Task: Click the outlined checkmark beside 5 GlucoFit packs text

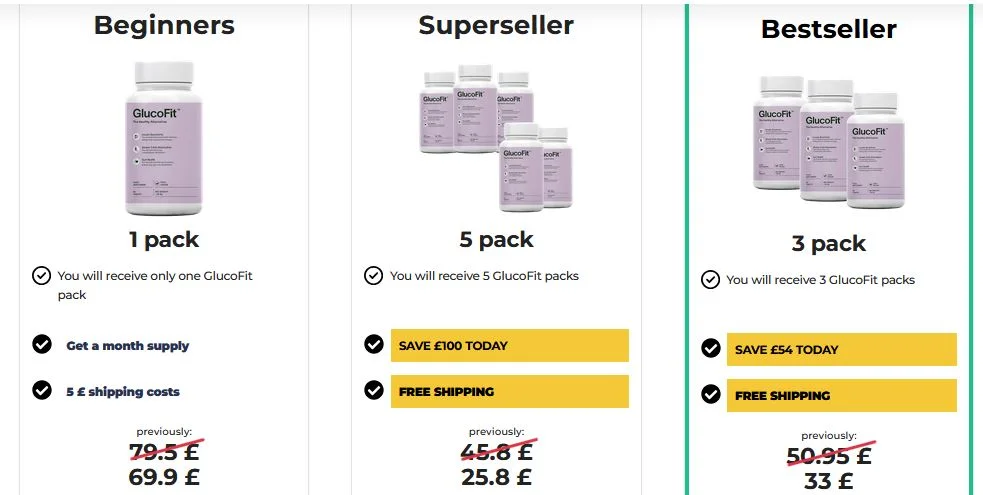Action: (374, 276)
